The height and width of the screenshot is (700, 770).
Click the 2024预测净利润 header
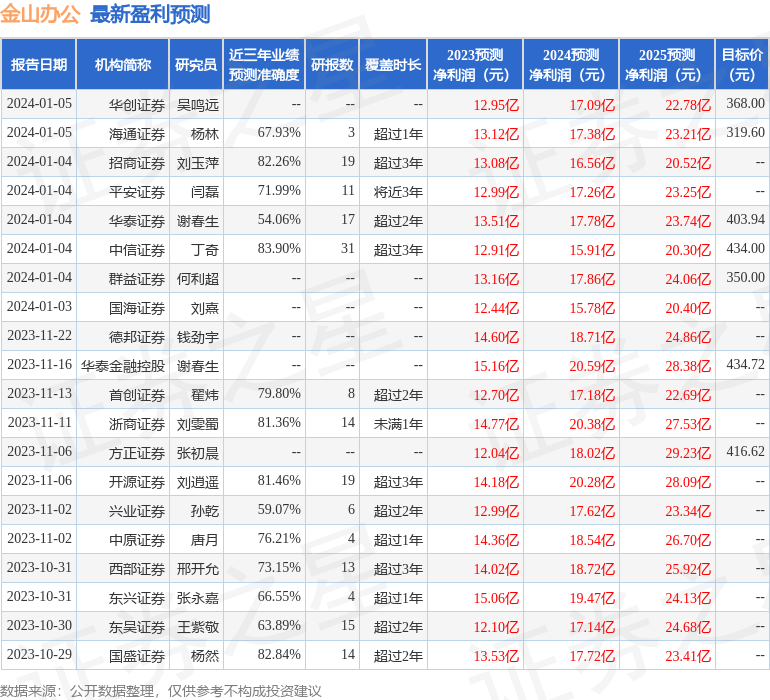click(x=571, y=64)
